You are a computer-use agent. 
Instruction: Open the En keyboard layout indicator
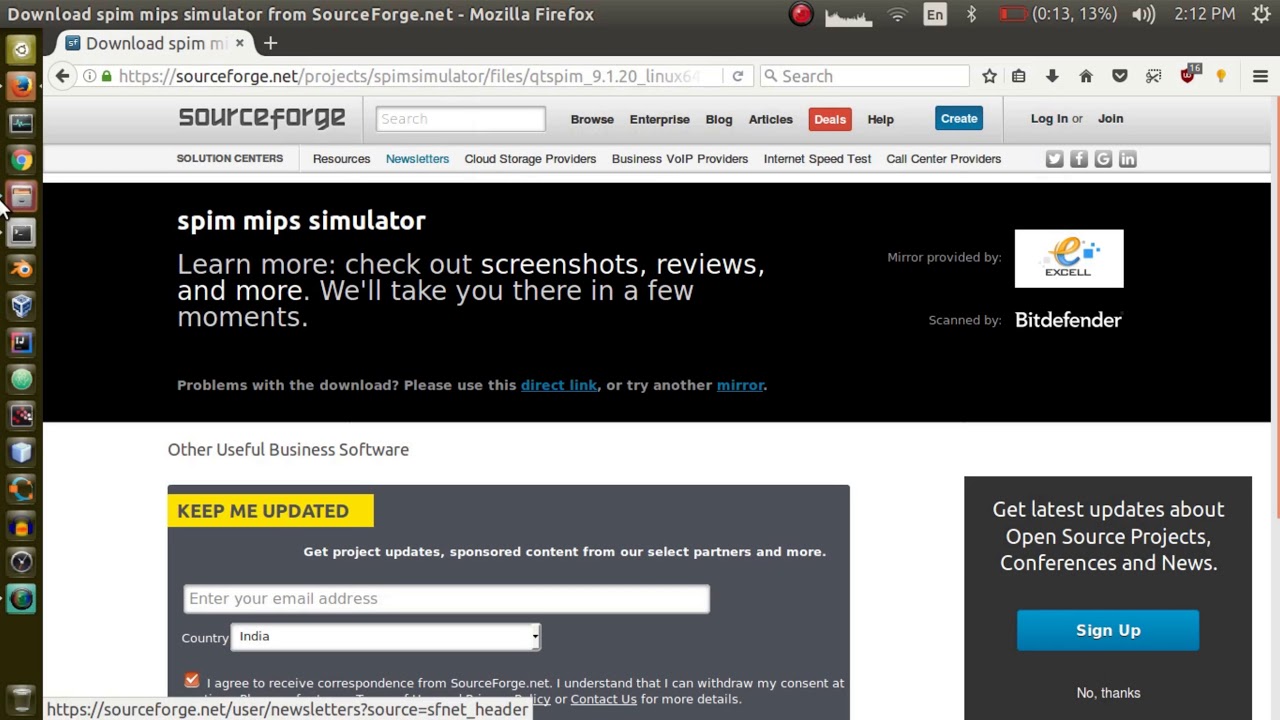[x=935, y=14]
